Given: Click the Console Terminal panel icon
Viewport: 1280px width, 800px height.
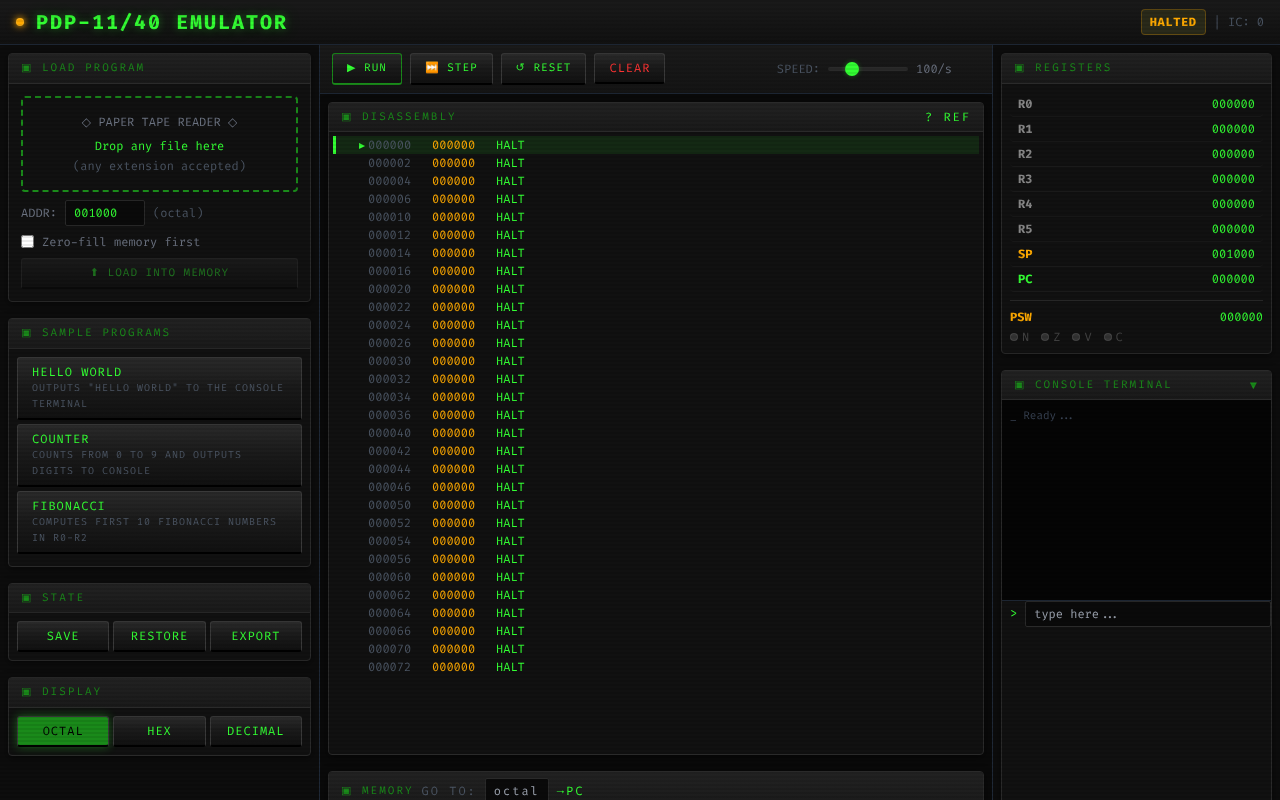Looking at the screenshot, I should coord(1020,385).
